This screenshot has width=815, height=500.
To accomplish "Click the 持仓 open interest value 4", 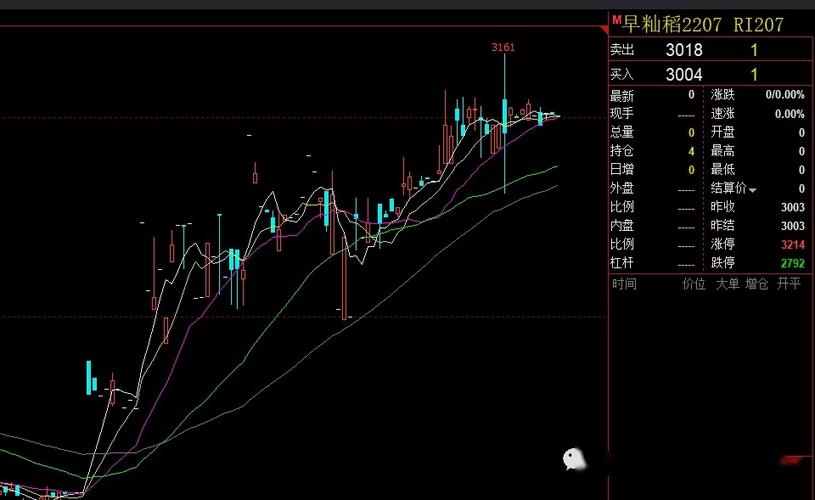I will point(691,151).
